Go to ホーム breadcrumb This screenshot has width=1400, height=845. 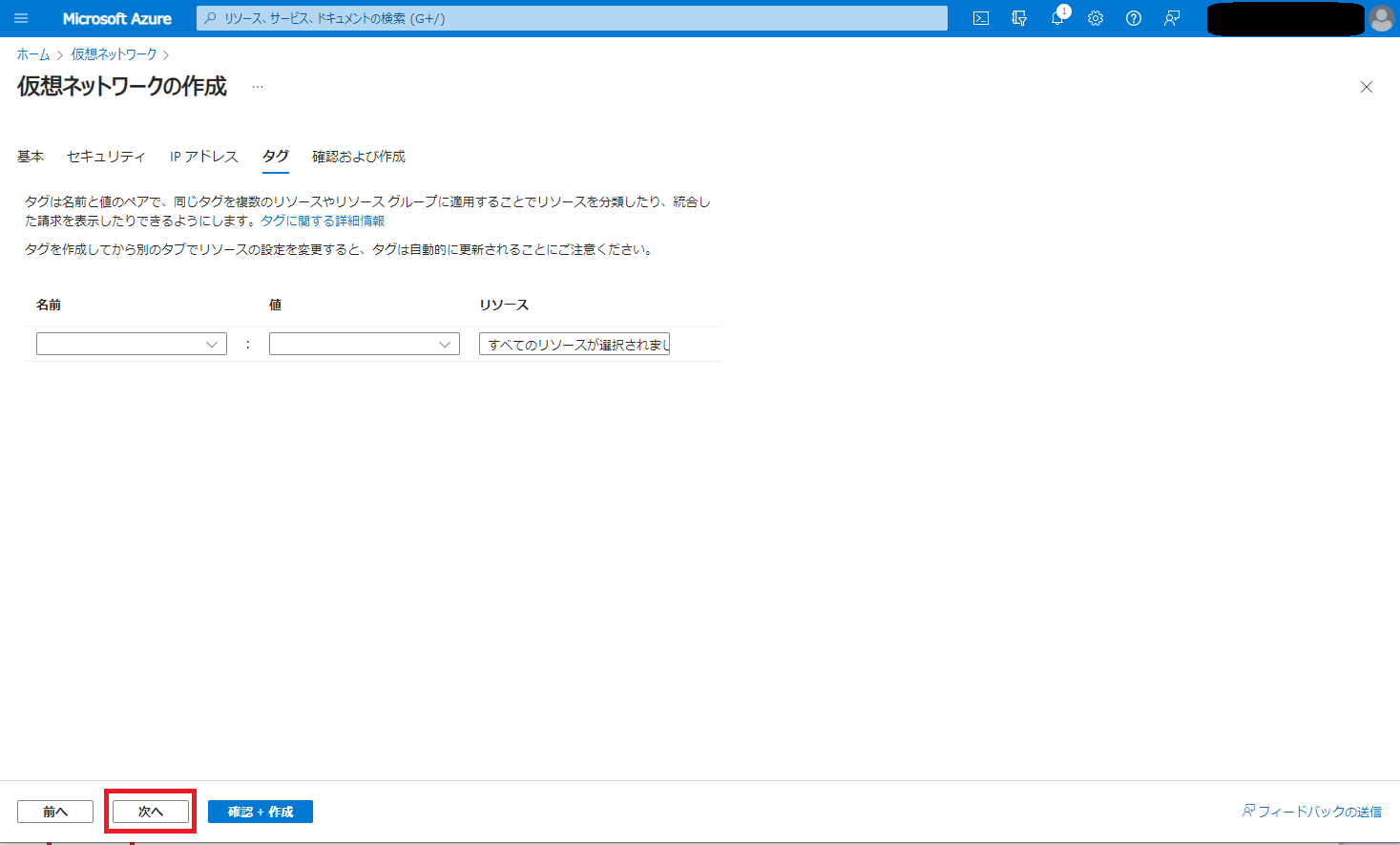(x=33, y=54)
